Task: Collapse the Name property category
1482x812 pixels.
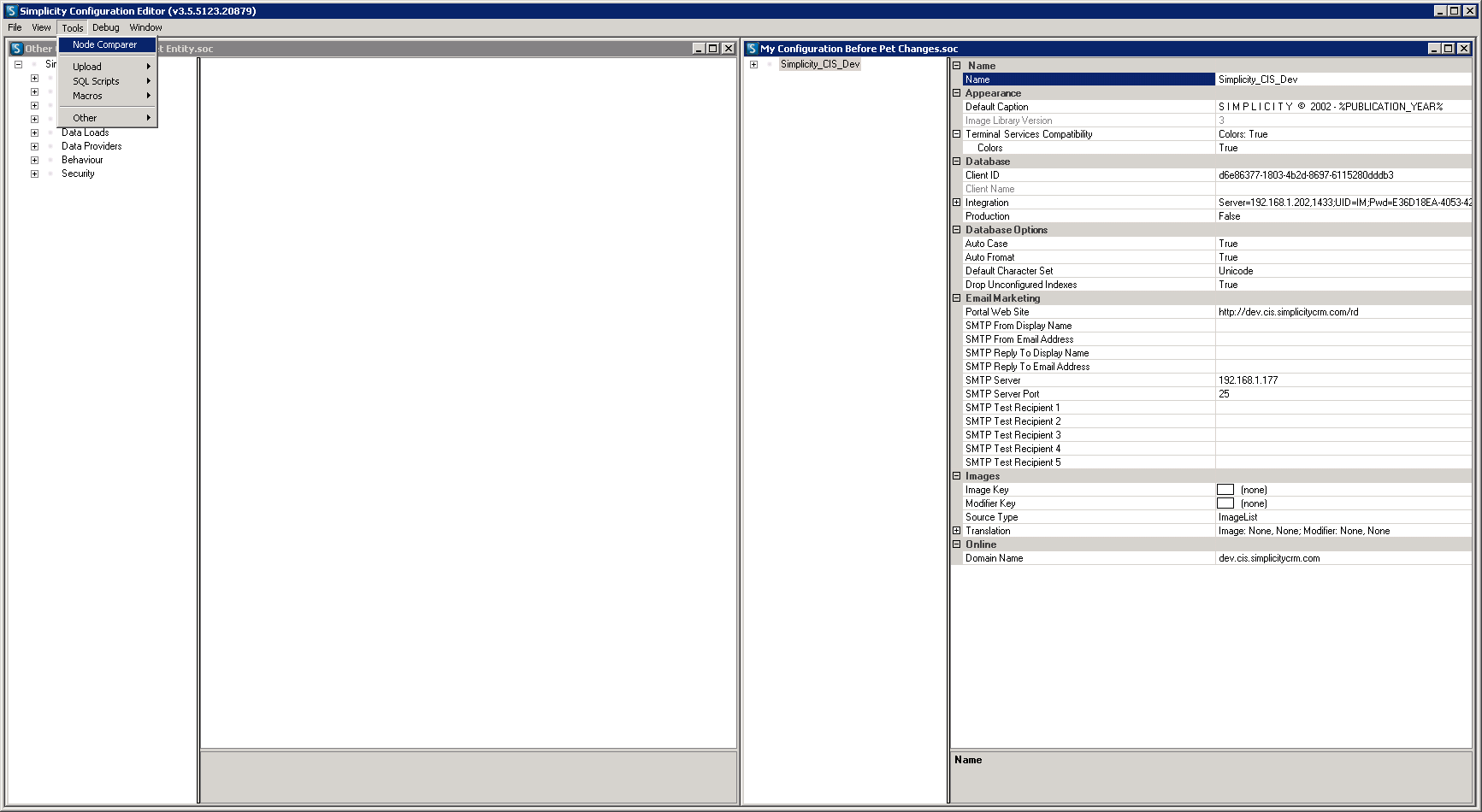Action: 956,66
